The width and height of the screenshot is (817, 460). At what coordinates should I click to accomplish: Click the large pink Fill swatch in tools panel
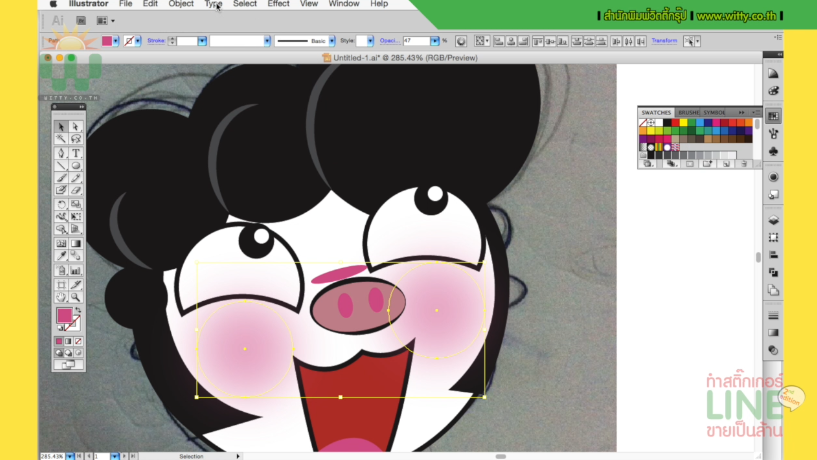click(64, 315)
